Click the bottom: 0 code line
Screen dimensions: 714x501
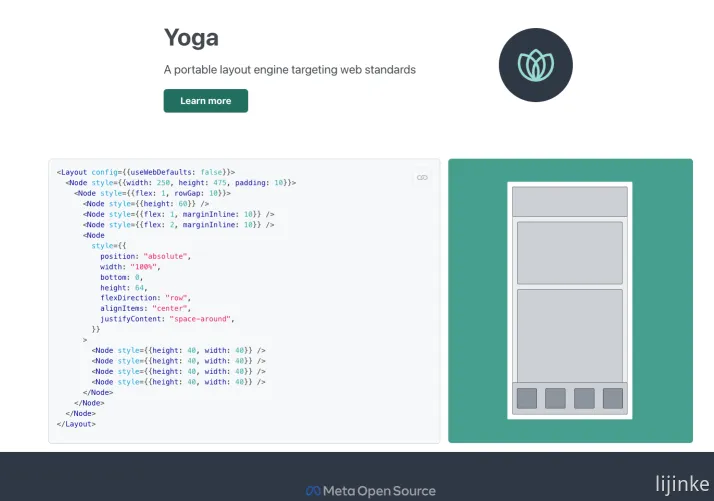coord(122,277)
